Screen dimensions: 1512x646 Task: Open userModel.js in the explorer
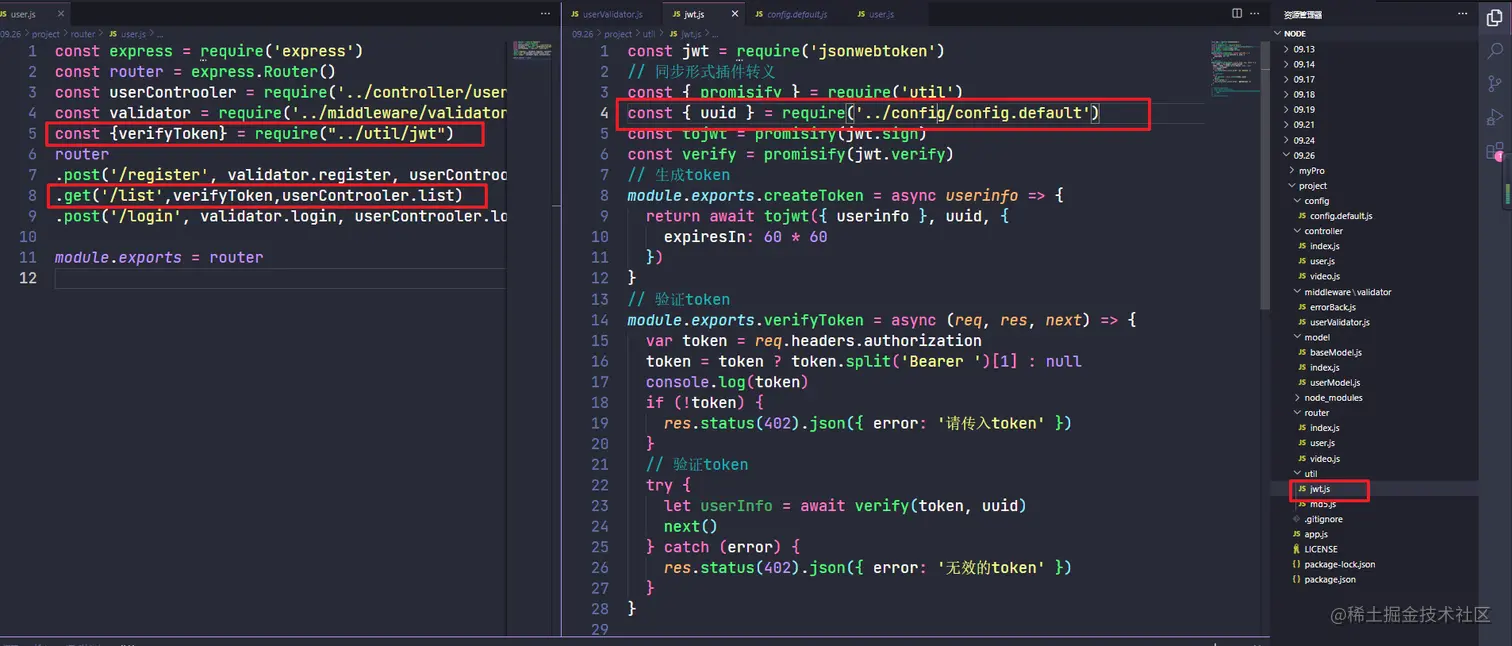pyautogui.click(x=1334, y=383)
